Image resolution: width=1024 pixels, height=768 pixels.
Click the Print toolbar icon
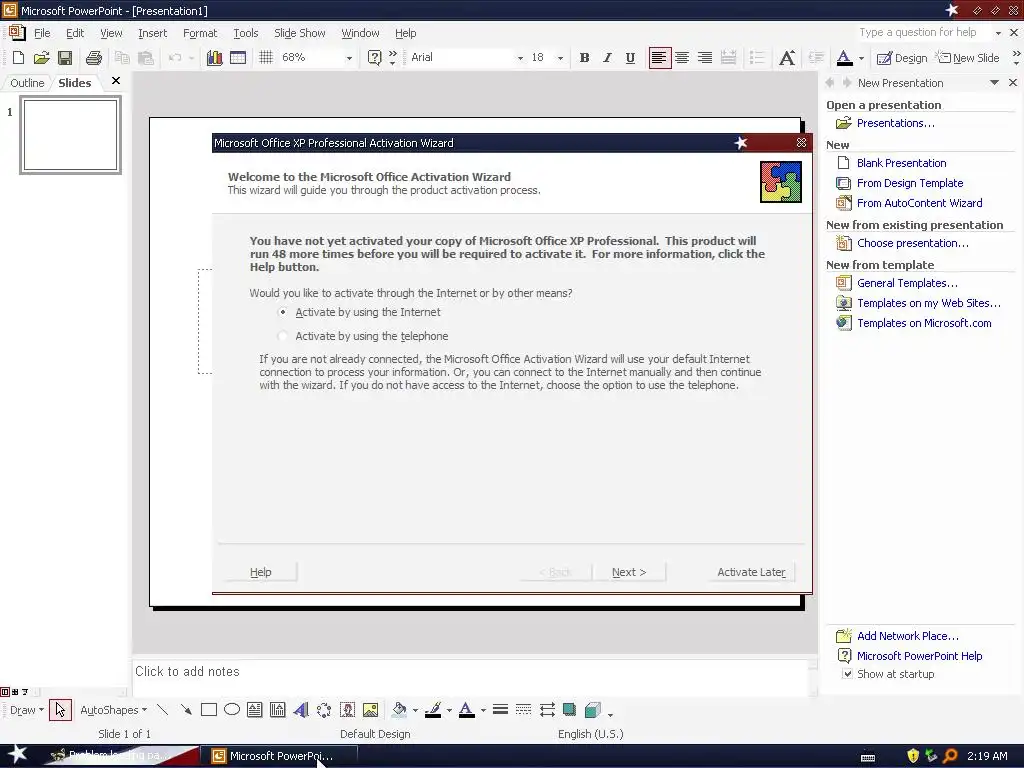click(93, 57)
